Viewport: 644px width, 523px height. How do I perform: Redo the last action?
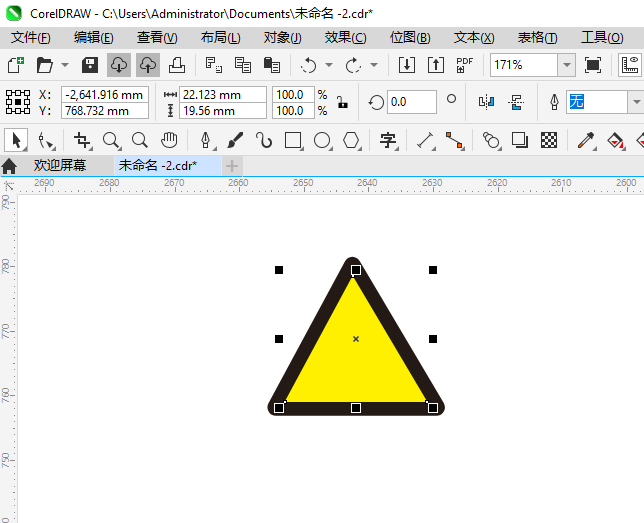click(353, 65)
